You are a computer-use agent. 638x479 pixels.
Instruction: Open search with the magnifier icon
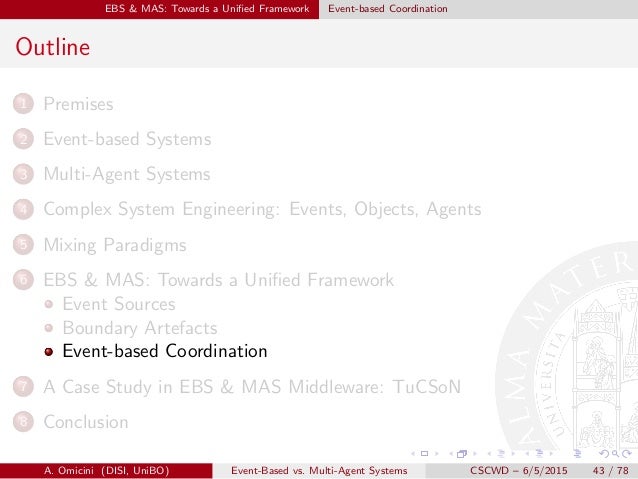[x=616, y=454]
